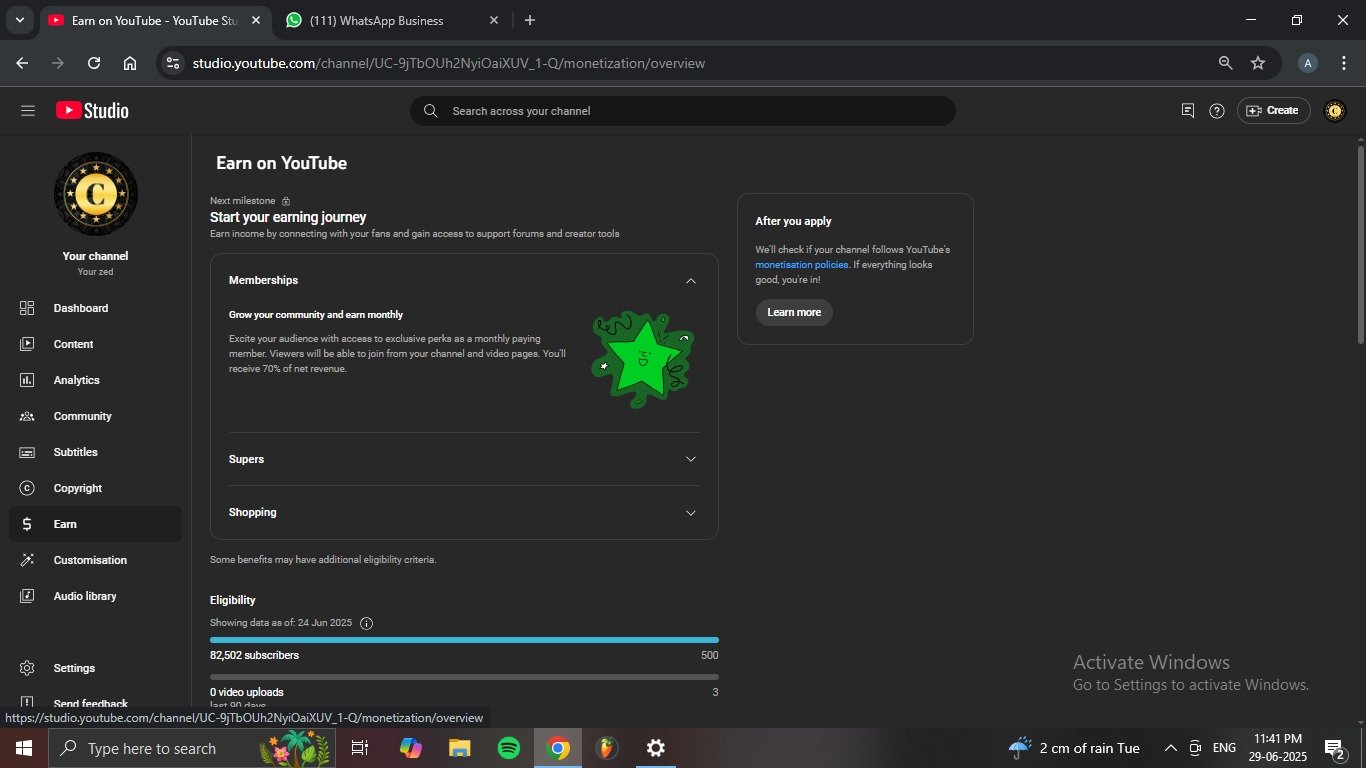Open Customisation in the sidebar

click(96, 560)
